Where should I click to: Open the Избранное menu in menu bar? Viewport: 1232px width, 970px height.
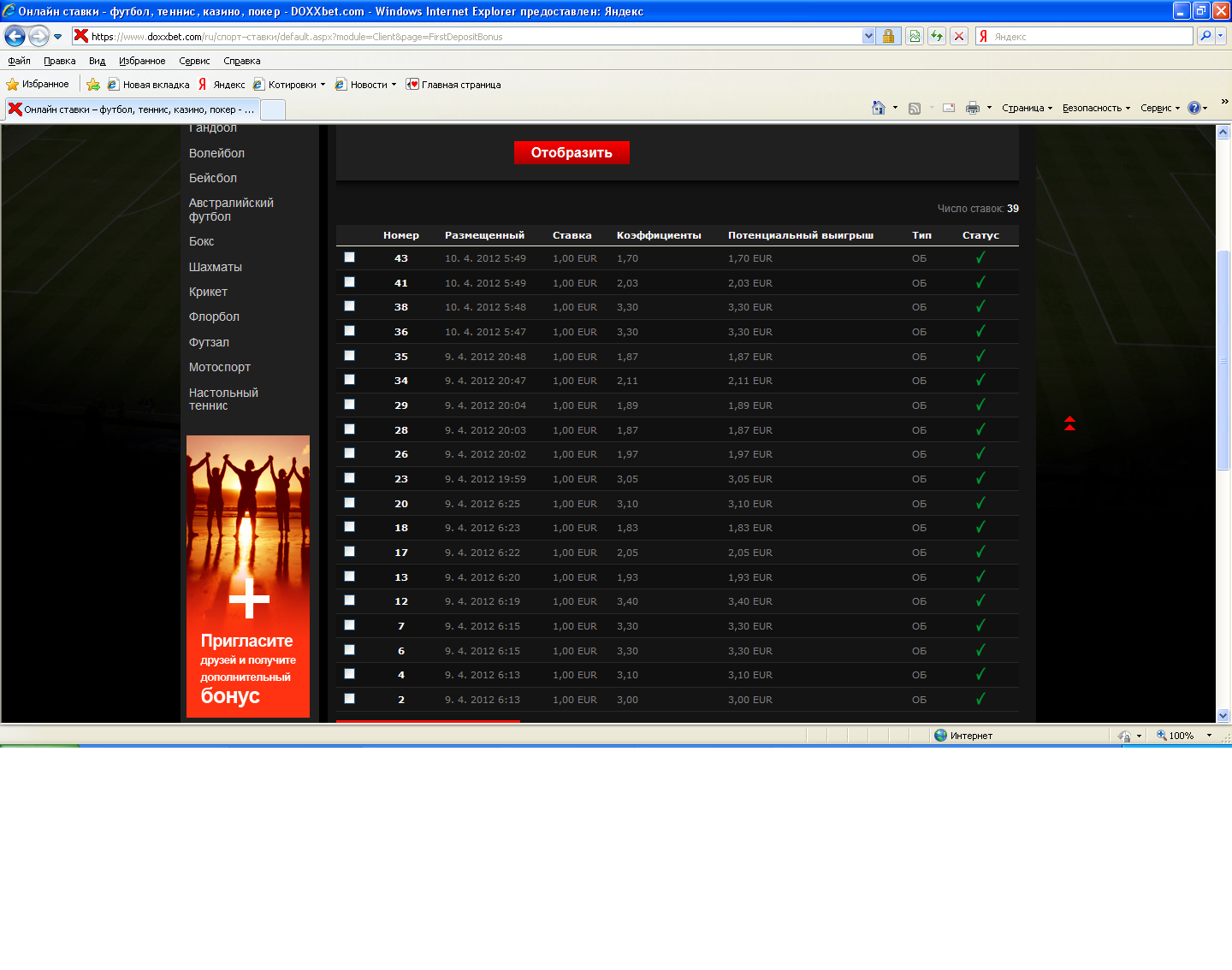(x=142, y=61)
